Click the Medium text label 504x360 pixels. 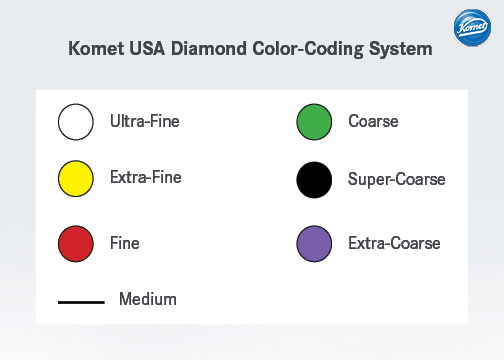point(148,299)
